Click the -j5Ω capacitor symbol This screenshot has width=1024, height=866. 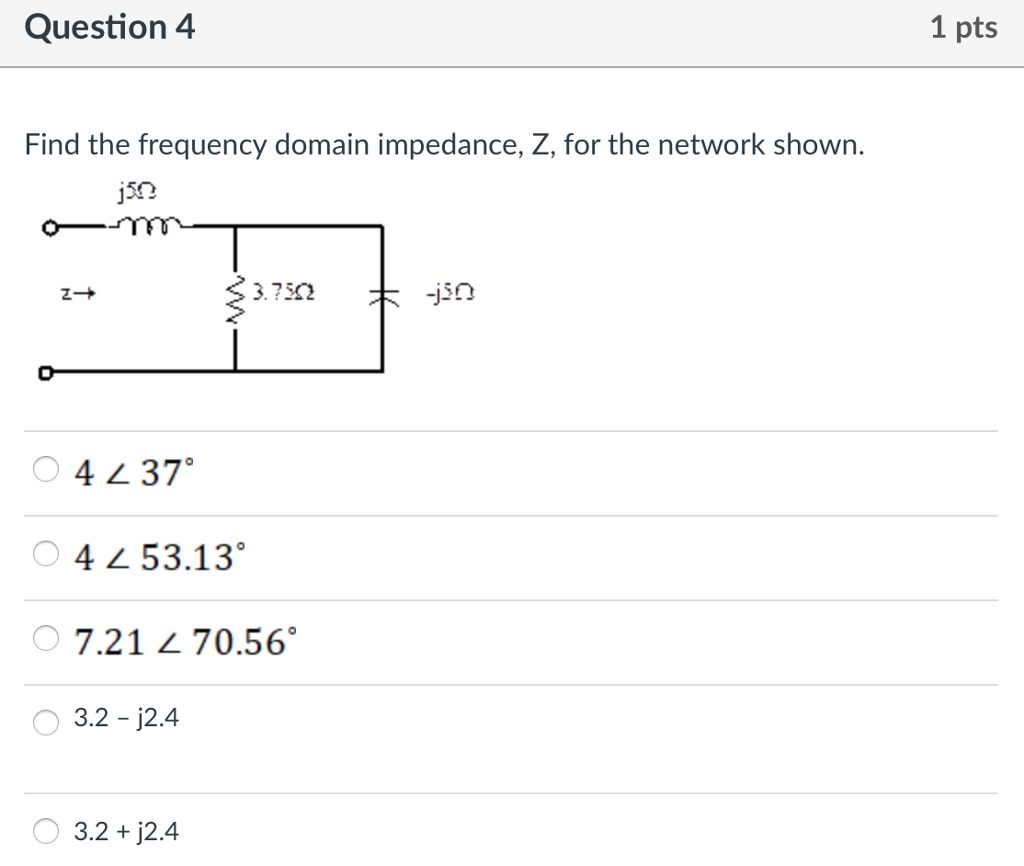coord(383,293)
